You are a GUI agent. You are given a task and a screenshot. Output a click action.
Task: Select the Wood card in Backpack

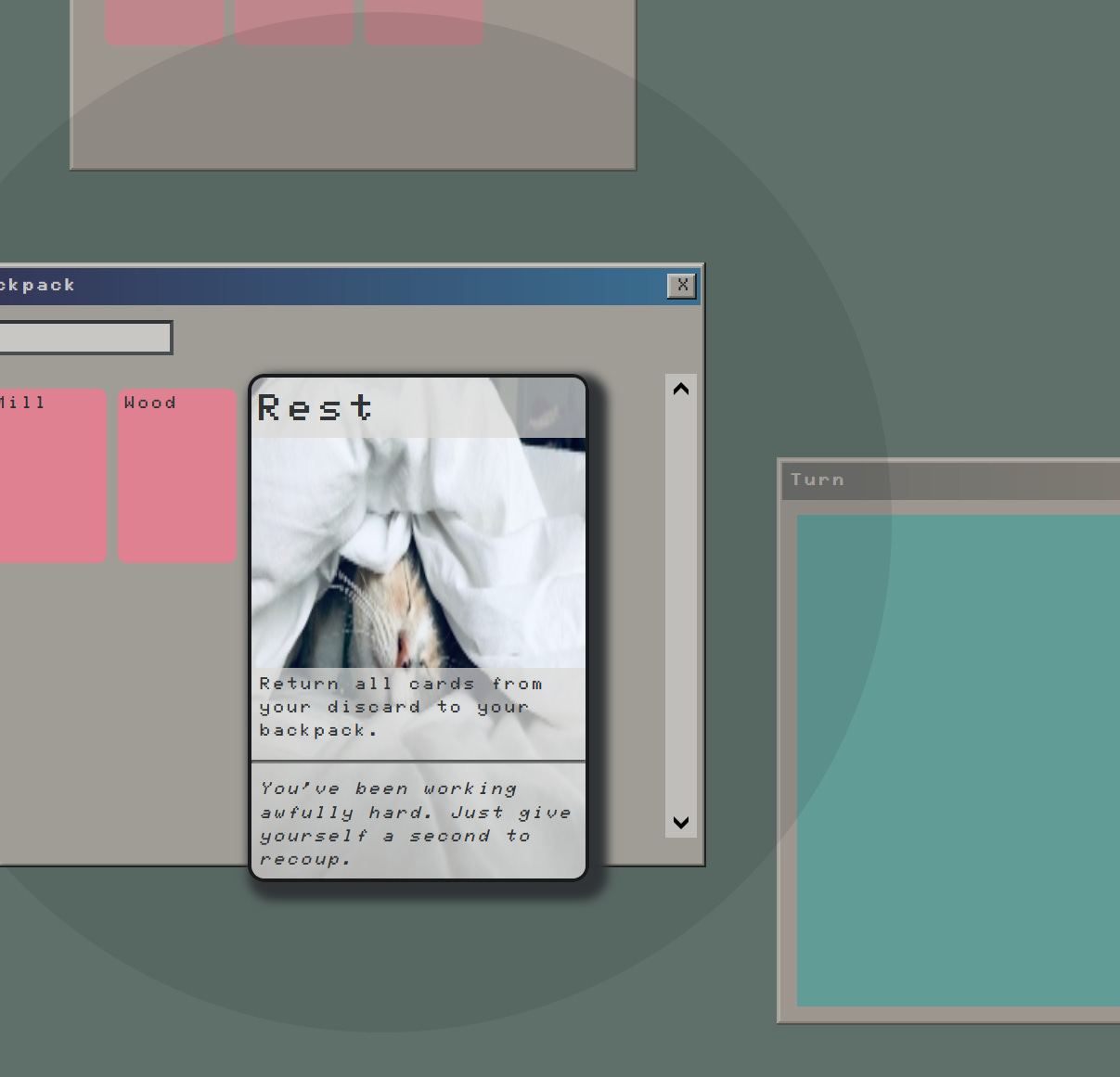(178, 476)
